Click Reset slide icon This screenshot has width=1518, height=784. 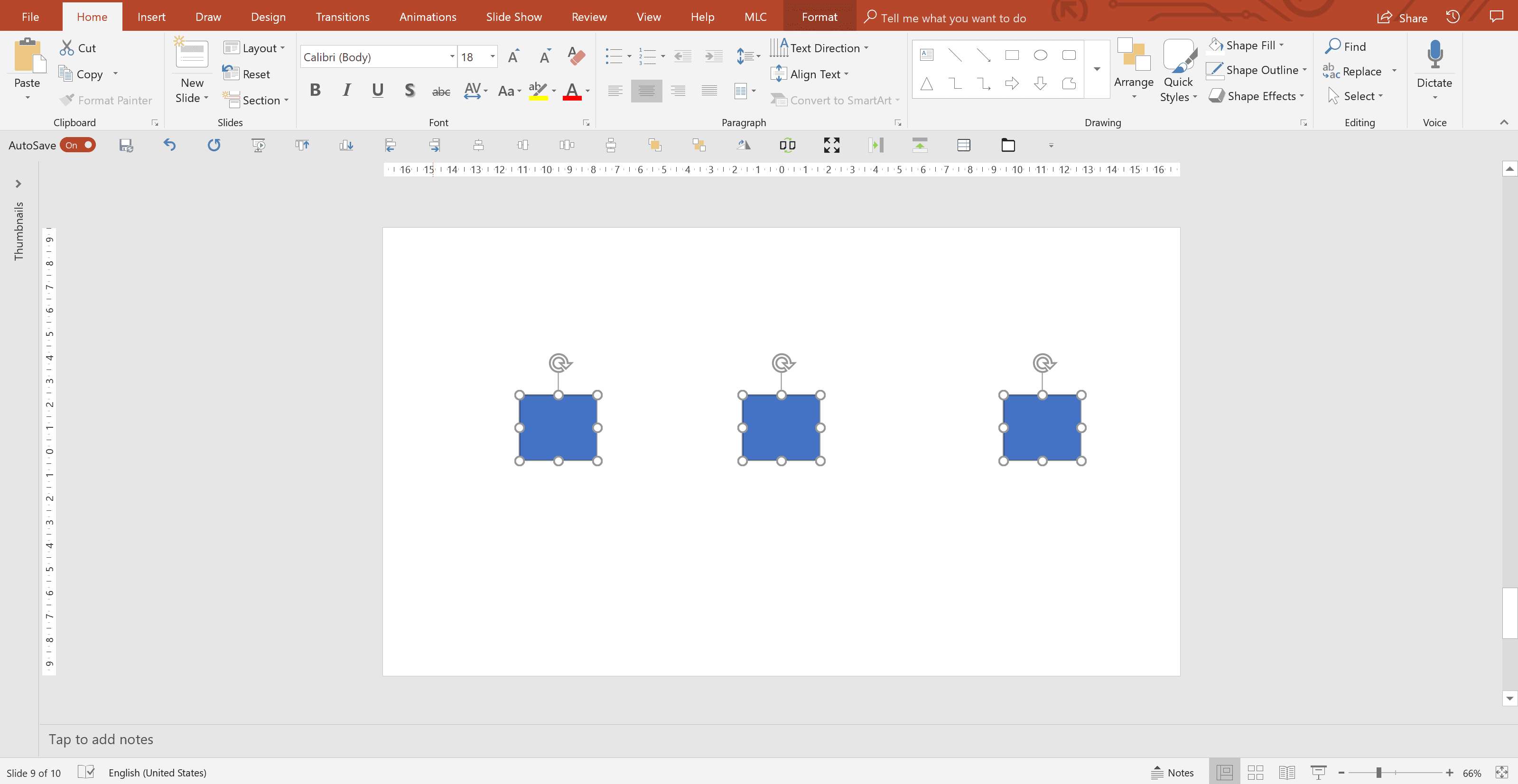coord(231,73)
